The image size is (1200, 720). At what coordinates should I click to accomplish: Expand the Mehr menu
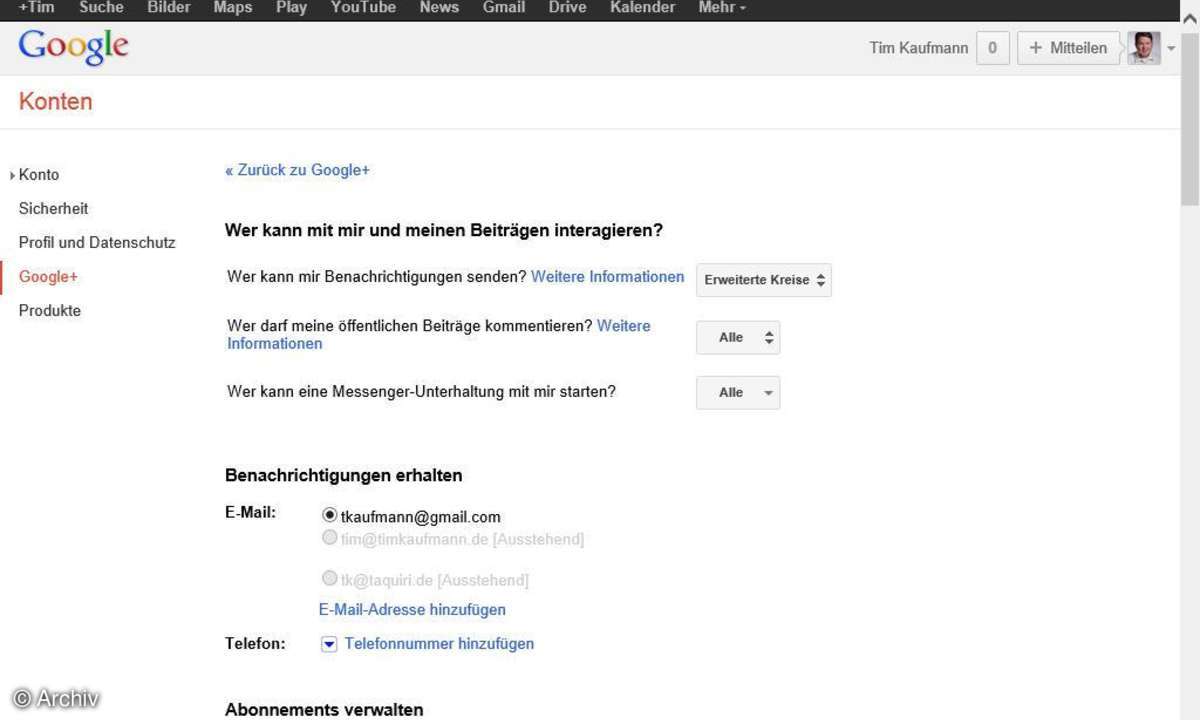(x=722, y=8)
